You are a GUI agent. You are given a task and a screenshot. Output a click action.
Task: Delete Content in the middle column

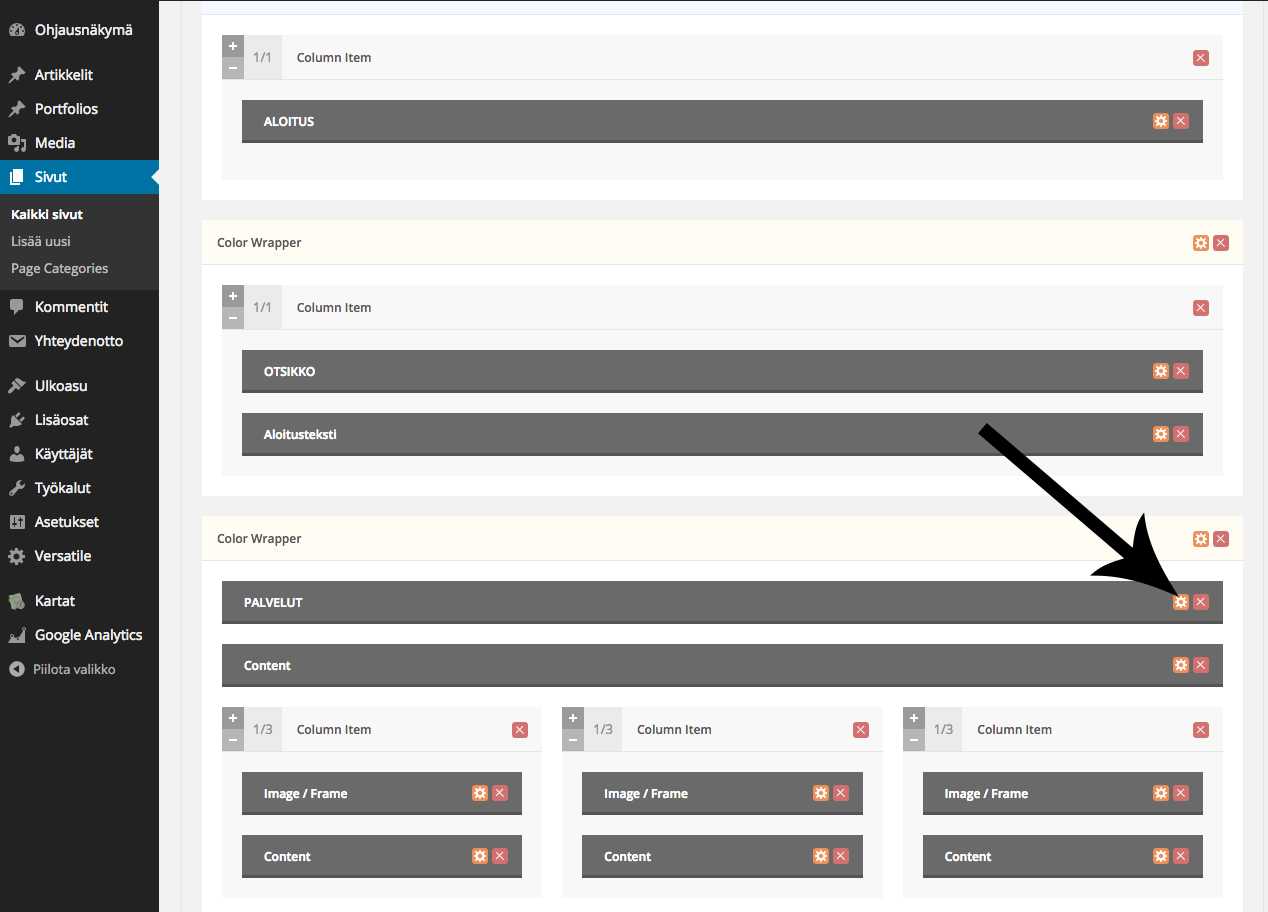click(841, 856)
